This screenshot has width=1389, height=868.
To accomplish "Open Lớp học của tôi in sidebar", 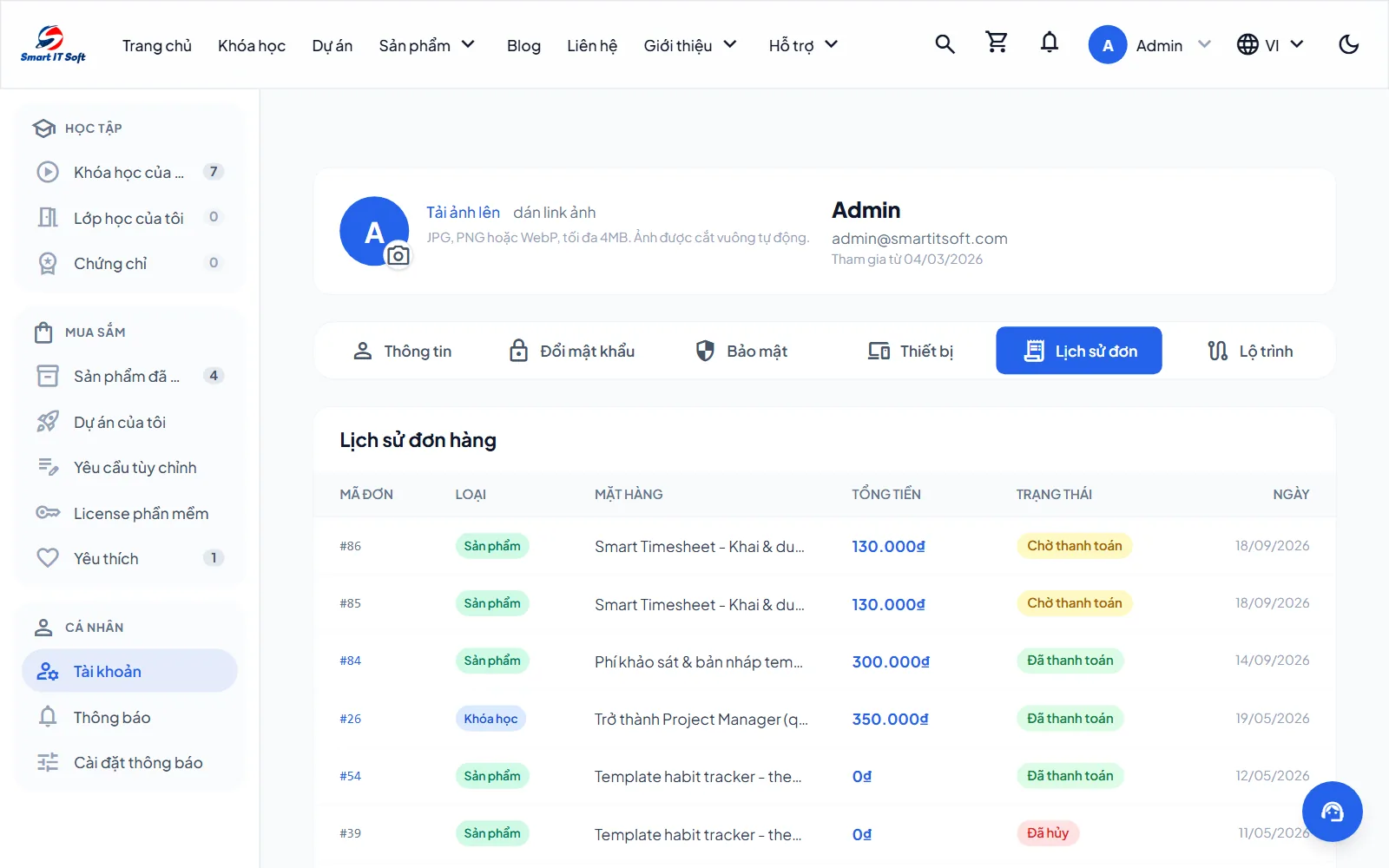I will (130, 218).
